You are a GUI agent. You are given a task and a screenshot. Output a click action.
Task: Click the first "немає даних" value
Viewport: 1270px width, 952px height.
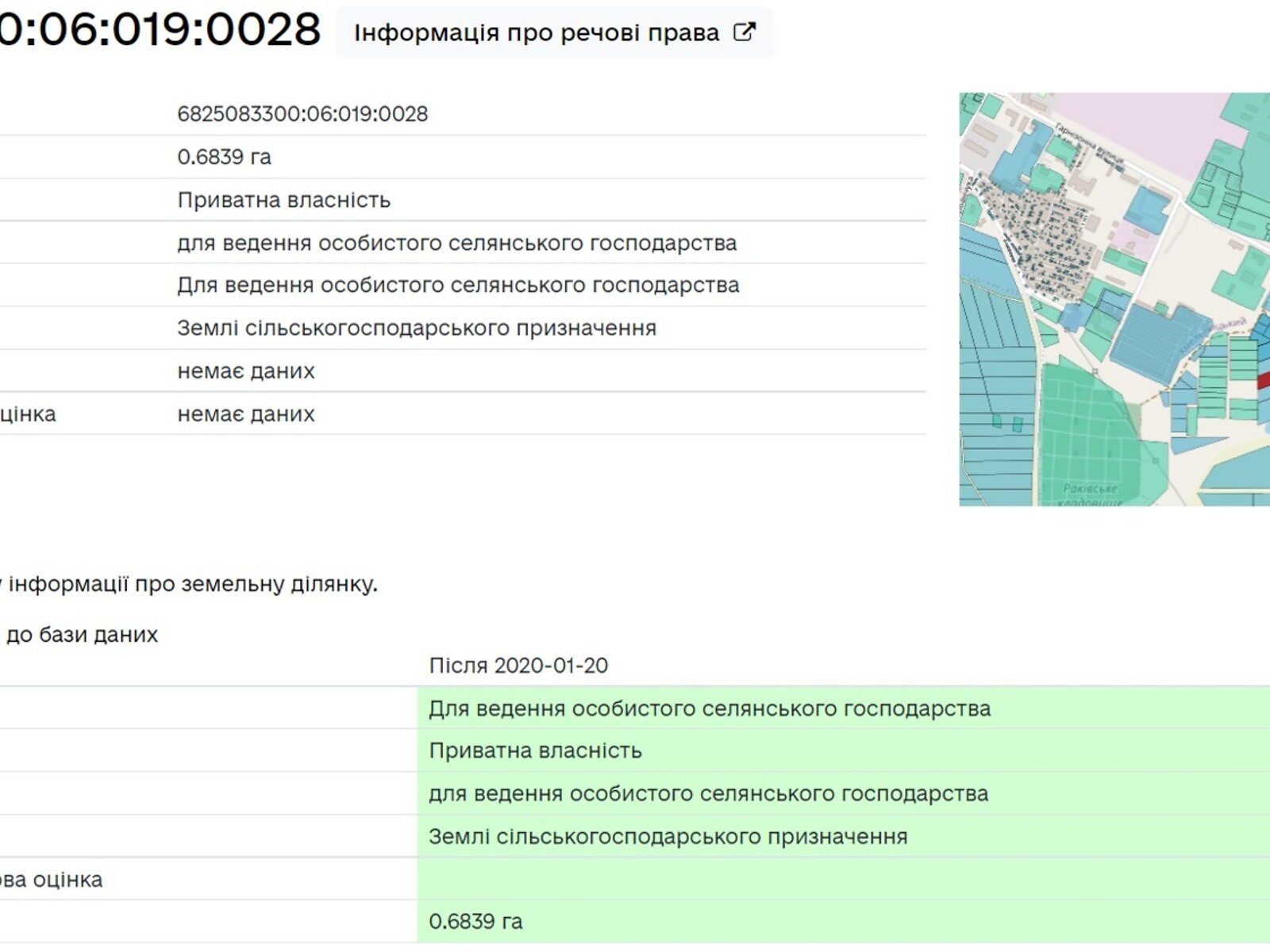[246, 370]
